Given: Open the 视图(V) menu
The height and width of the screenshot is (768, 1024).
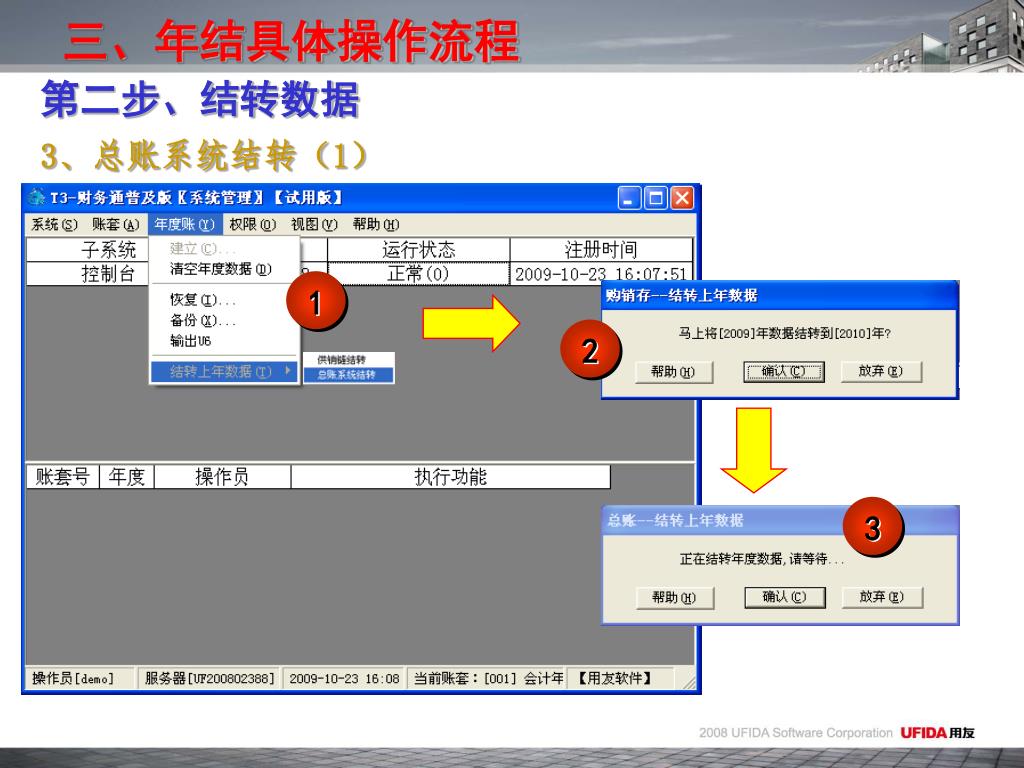Looking at the screenshot, I should [x=314, y=225].
